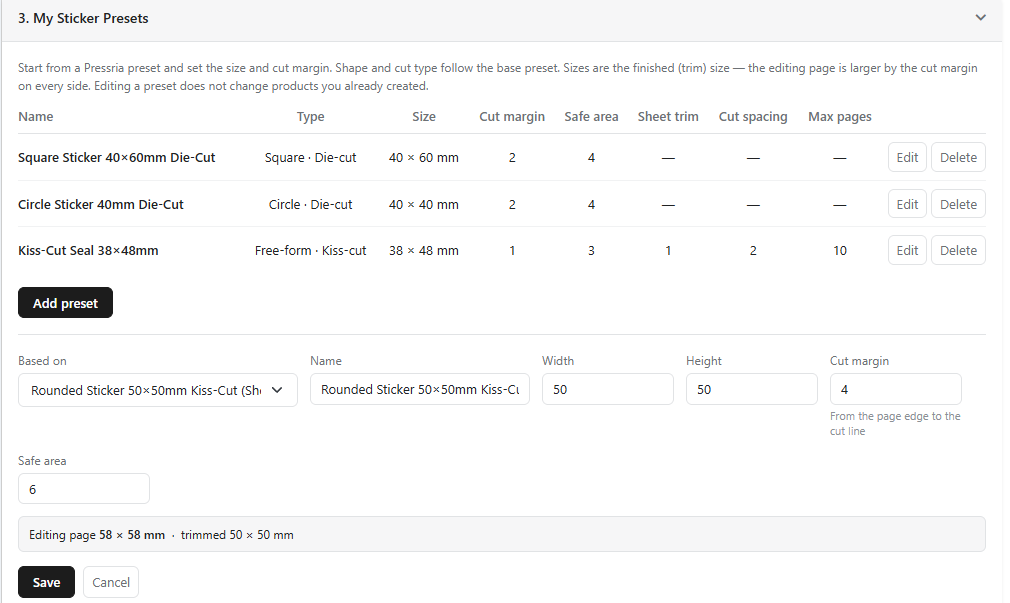This screenshot has height=603, width=1010.
Task: Save the new sticker preset
Action: pos(46,582)
